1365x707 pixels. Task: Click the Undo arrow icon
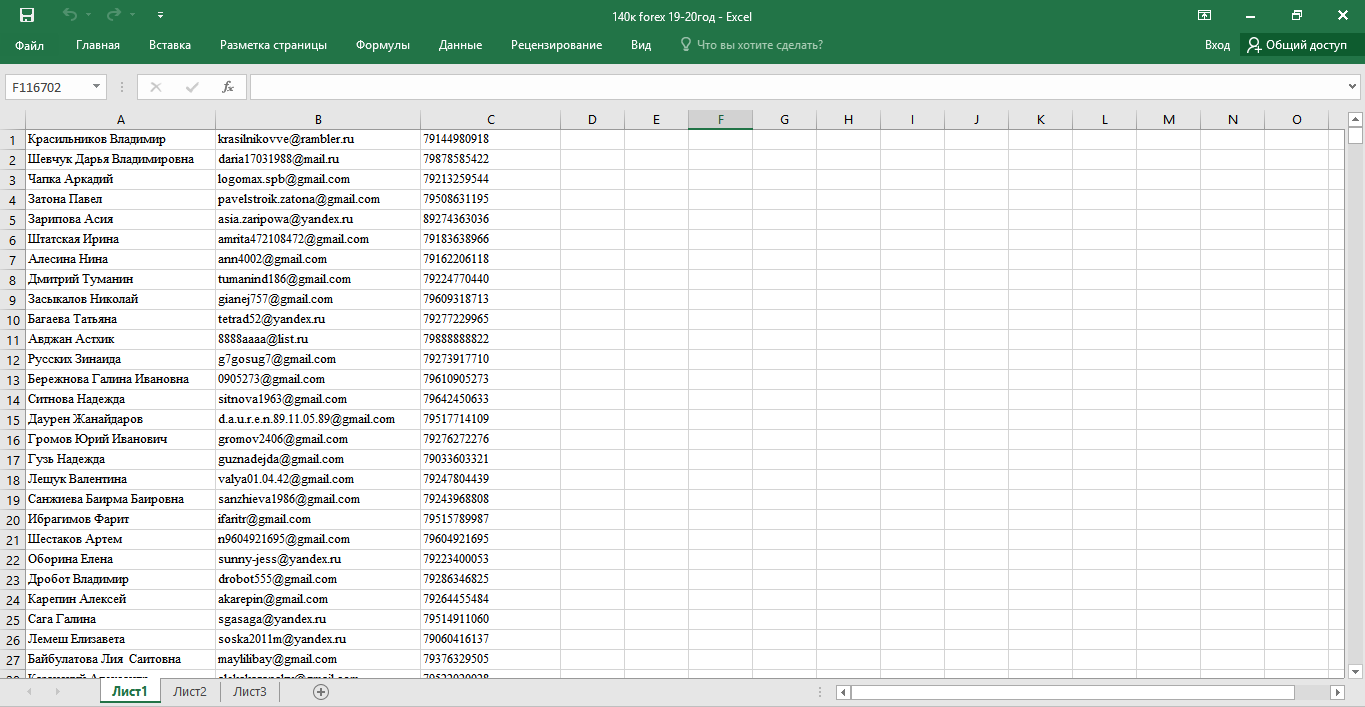click(69, 16)
